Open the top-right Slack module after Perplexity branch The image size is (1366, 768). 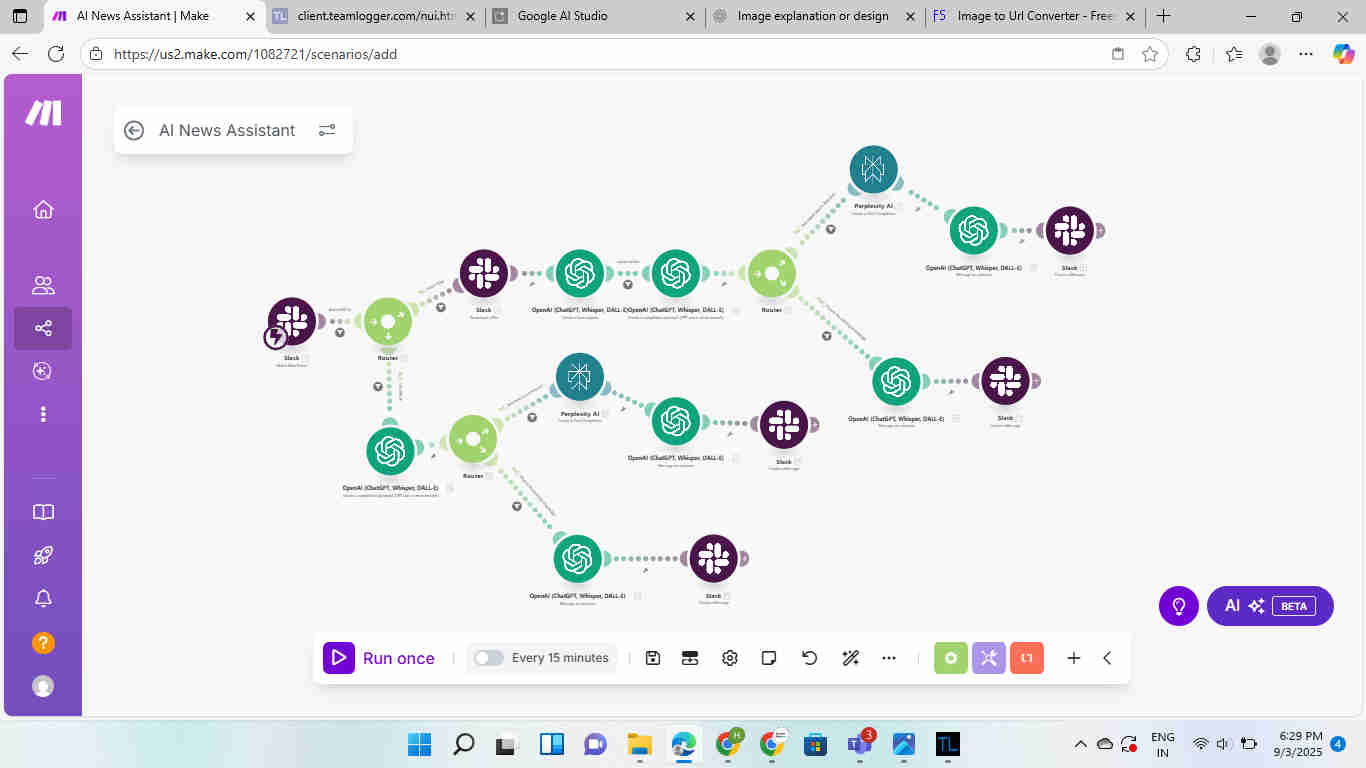point(1070,231)
